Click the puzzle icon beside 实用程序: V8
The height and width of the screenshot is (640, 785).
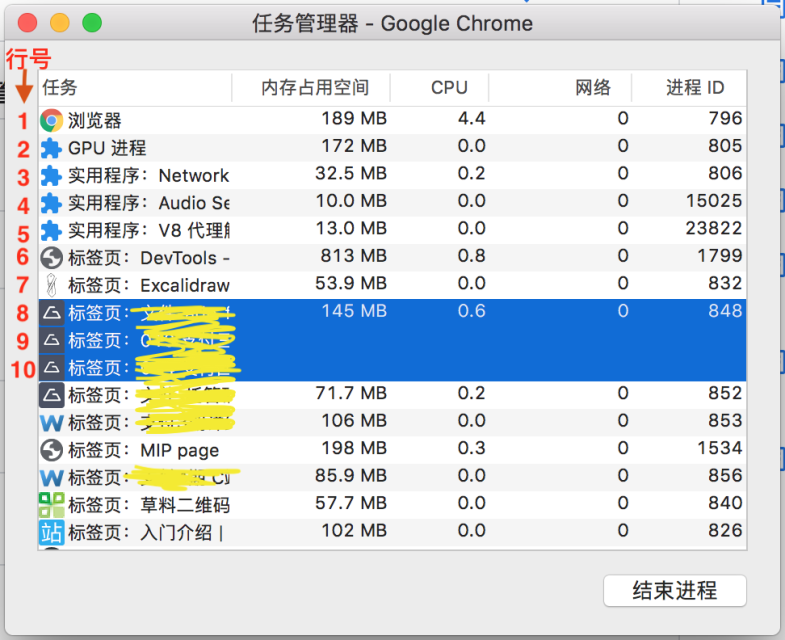click(51, 231)
